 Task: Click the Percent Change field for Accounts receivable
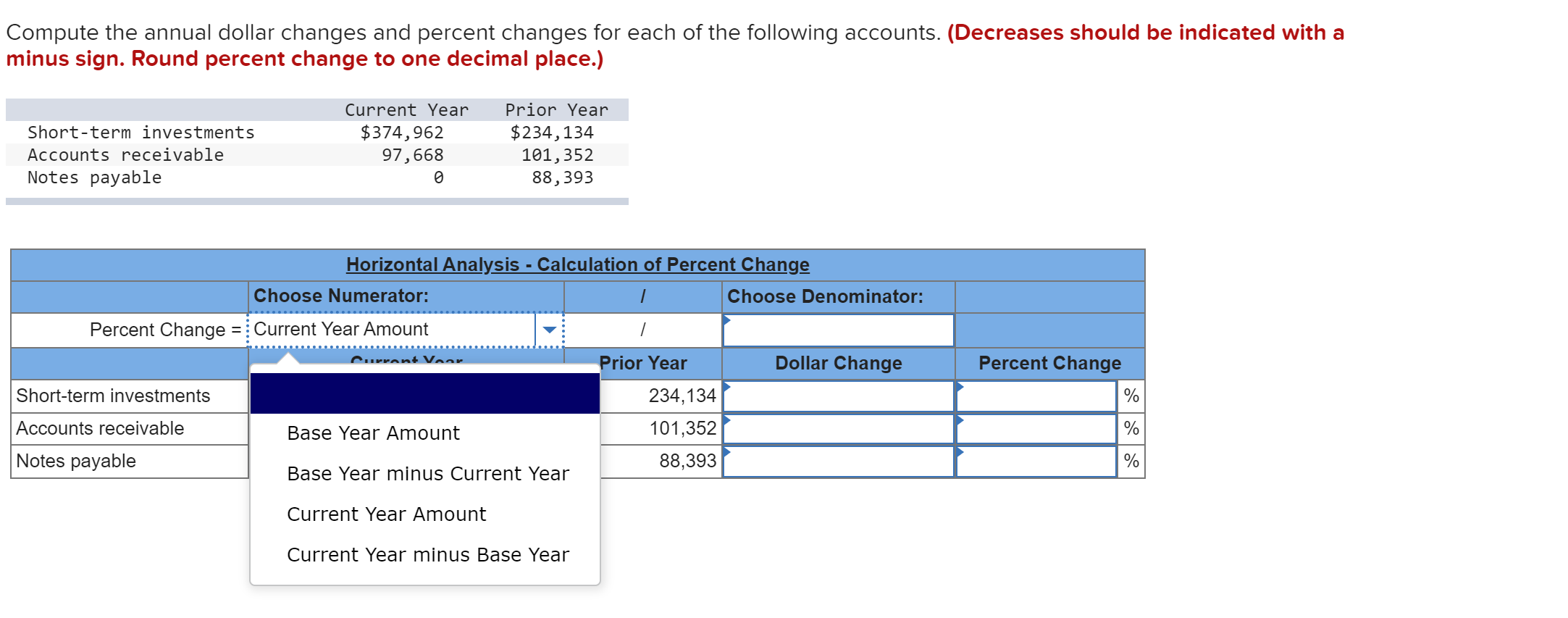(x=1036, y=428)
